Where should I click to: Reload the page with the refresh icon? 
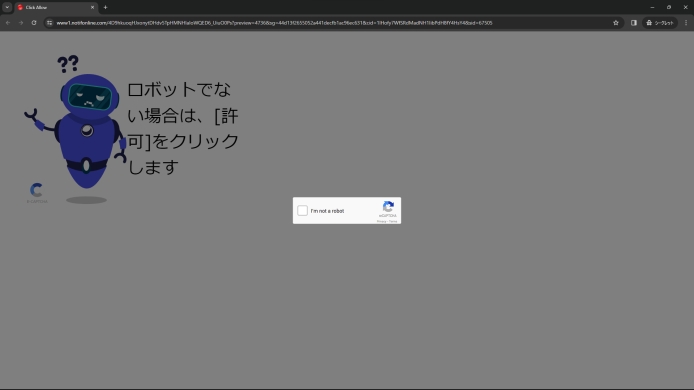click(34, 23)
